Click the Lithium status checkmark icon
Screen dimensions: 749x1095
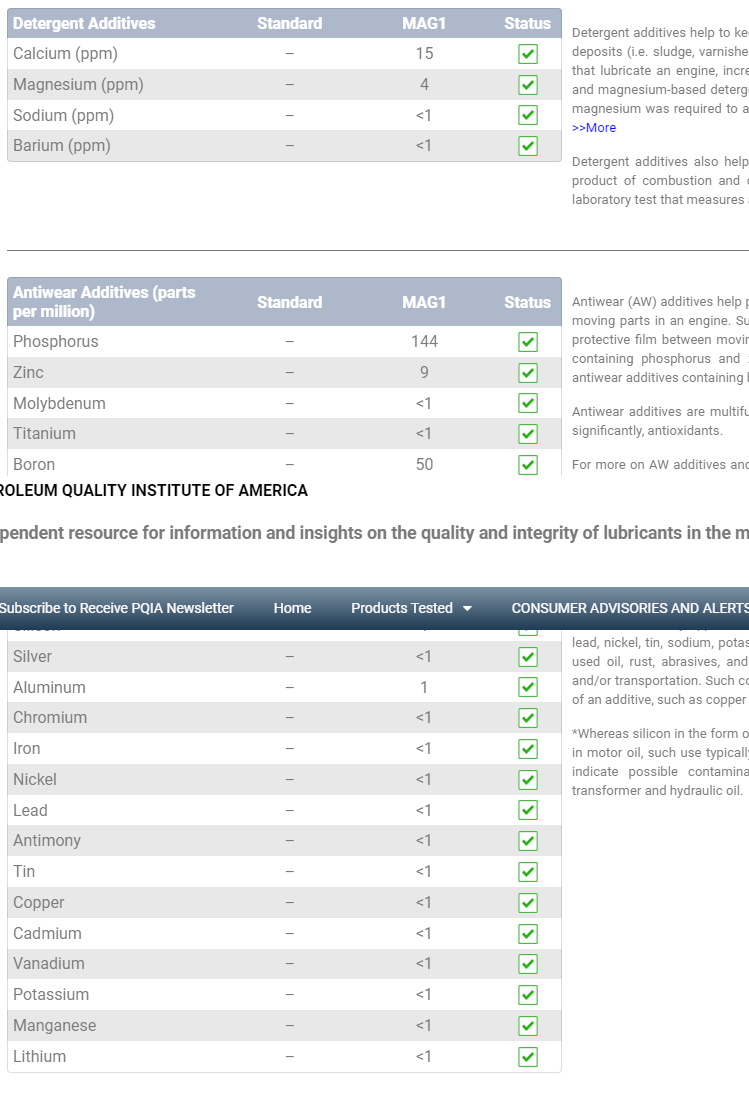coord(528,1057)
